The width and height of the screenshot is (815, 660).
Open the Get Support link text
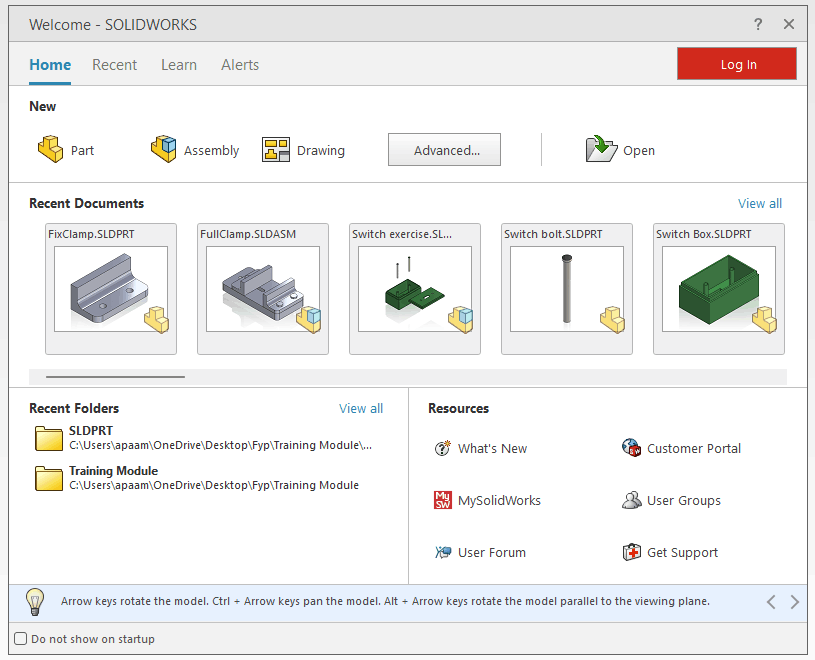(682, 552)
